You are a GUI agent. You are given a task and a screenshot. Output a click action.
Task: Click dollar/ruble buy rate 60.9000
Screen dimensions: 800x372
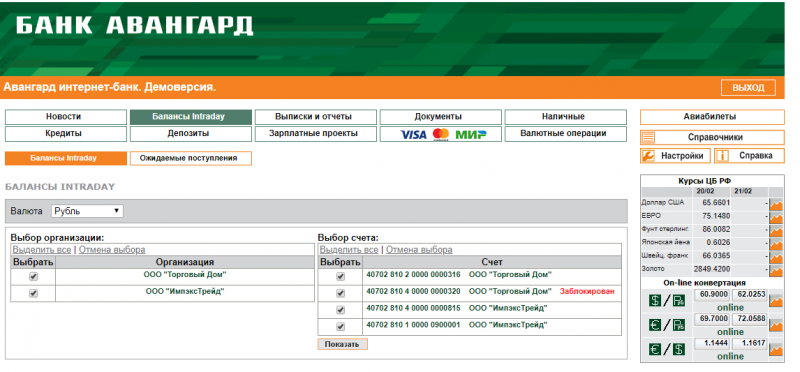[x=712, y=295]
